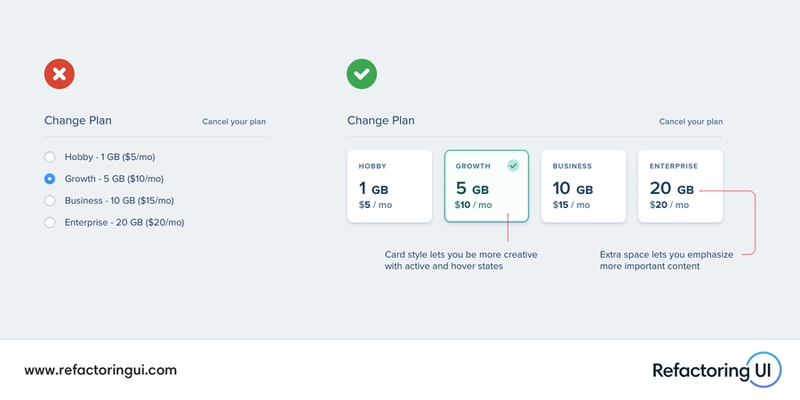The height and width of the screenshot is (400, 800).
Task: Click the 20 GB text on Enterprise card
Action: point(671,188)
